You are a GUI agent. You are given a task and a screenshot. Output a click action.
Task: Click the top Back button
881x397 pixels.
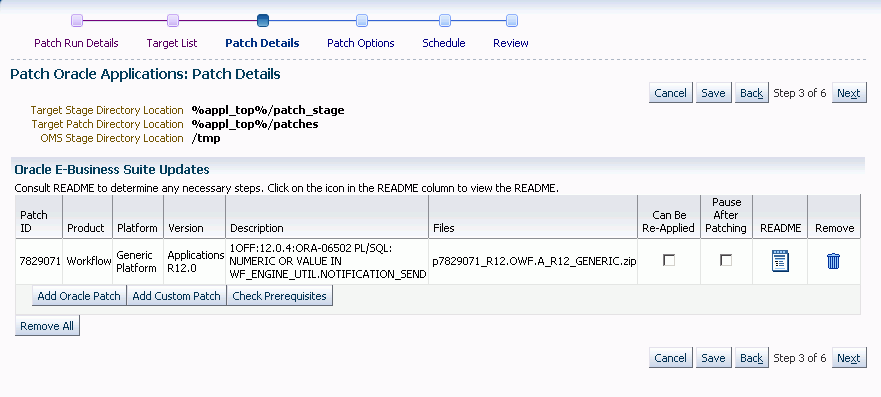point(751,93)
